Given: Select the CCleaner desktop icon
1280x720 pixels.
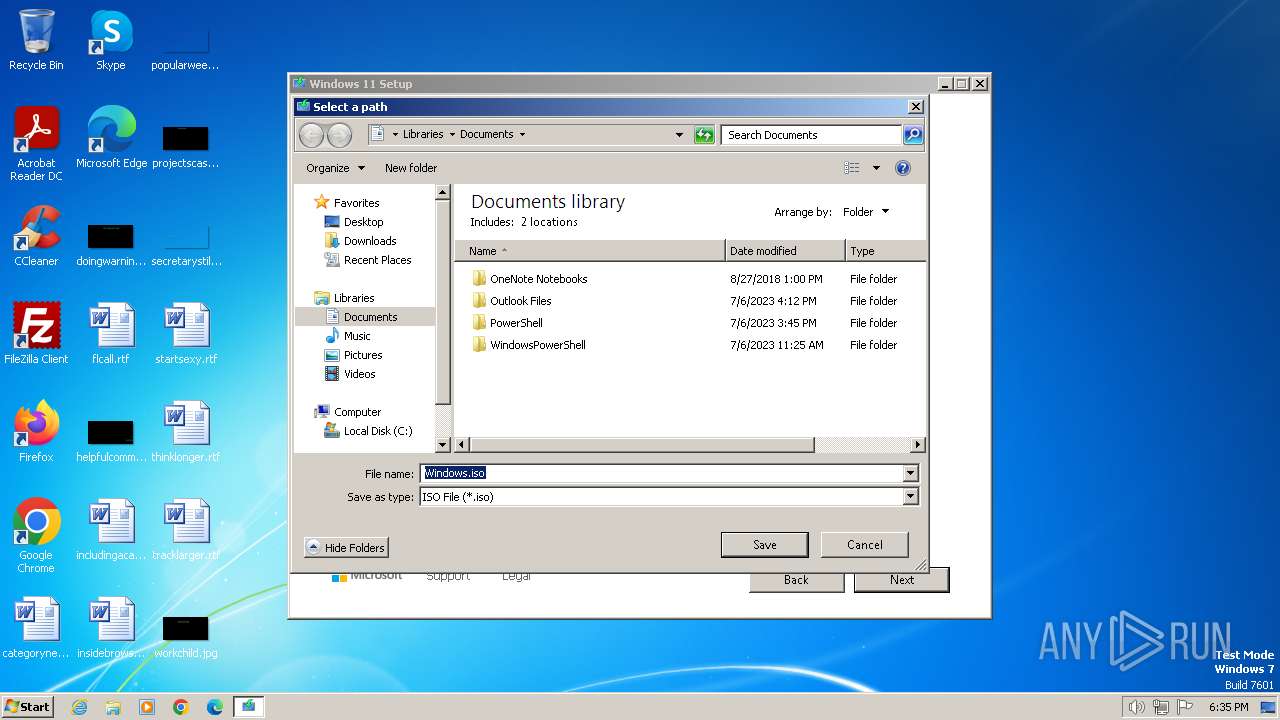Looking at the screenshot, I should (x=36, y=236).
